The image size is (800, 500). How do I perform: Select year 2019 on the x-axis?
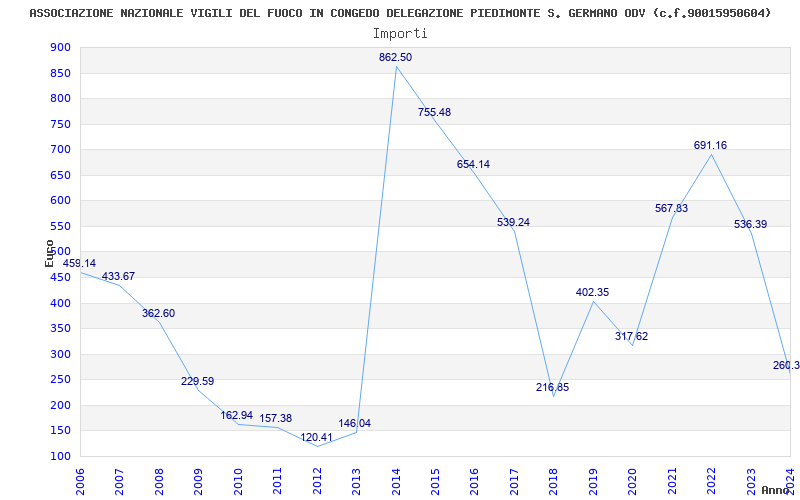click(x=593, y=481)
